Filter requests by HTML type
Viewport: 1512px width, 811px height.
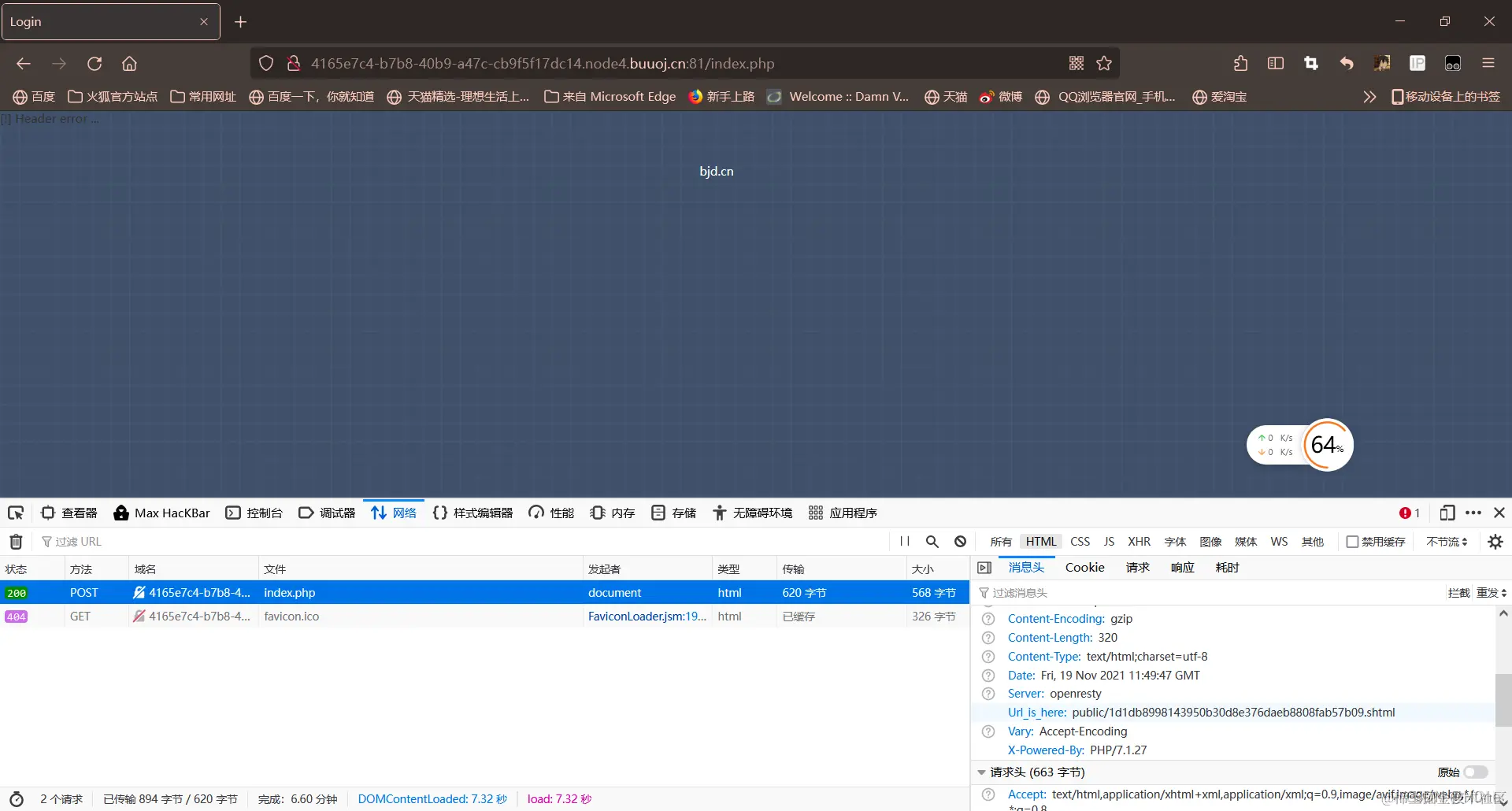(1041, 542)
